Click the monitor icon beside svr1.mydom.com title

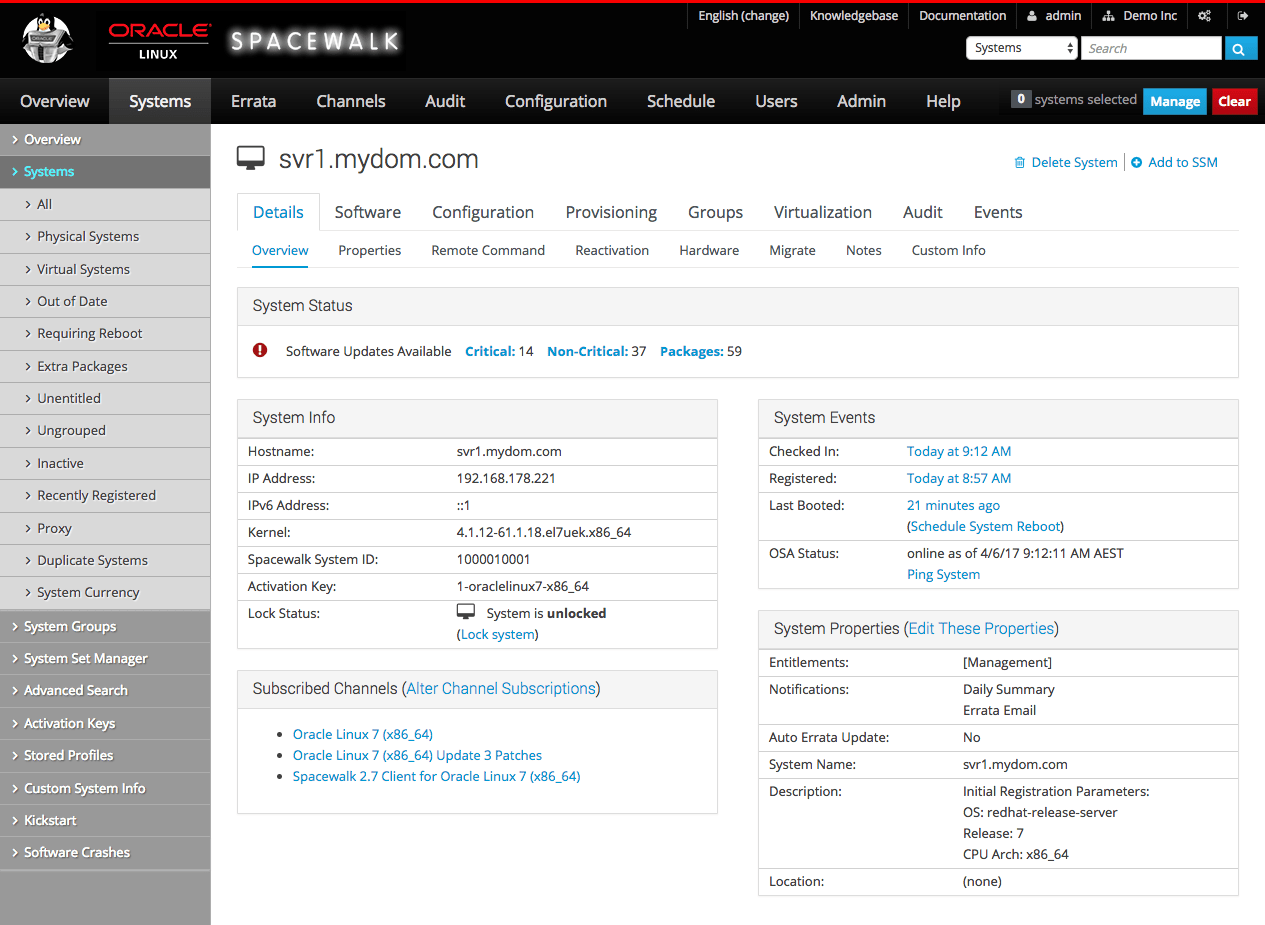(251, 158)
